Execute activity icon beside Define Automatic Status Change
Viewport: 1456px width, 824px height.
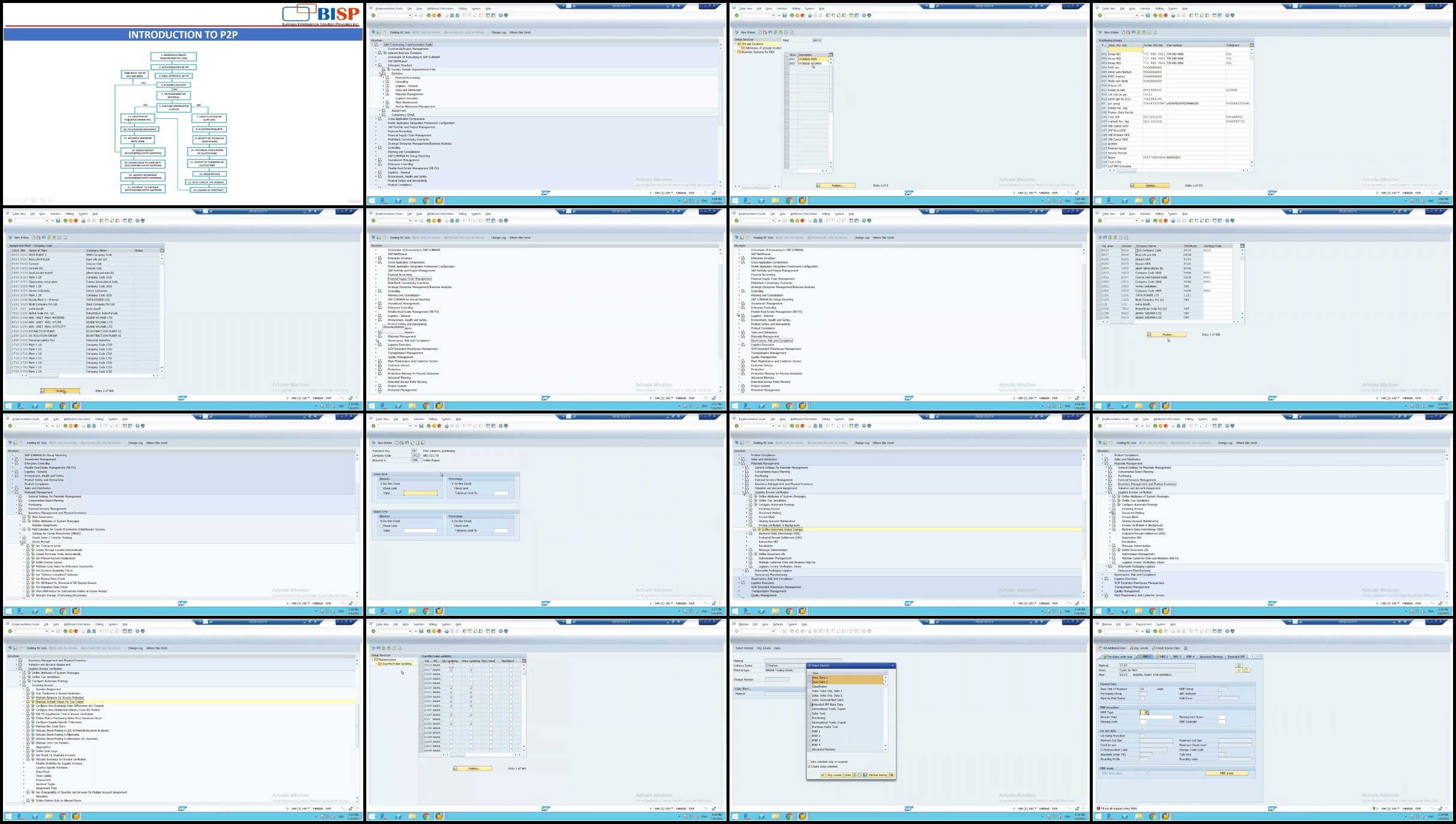759,529
